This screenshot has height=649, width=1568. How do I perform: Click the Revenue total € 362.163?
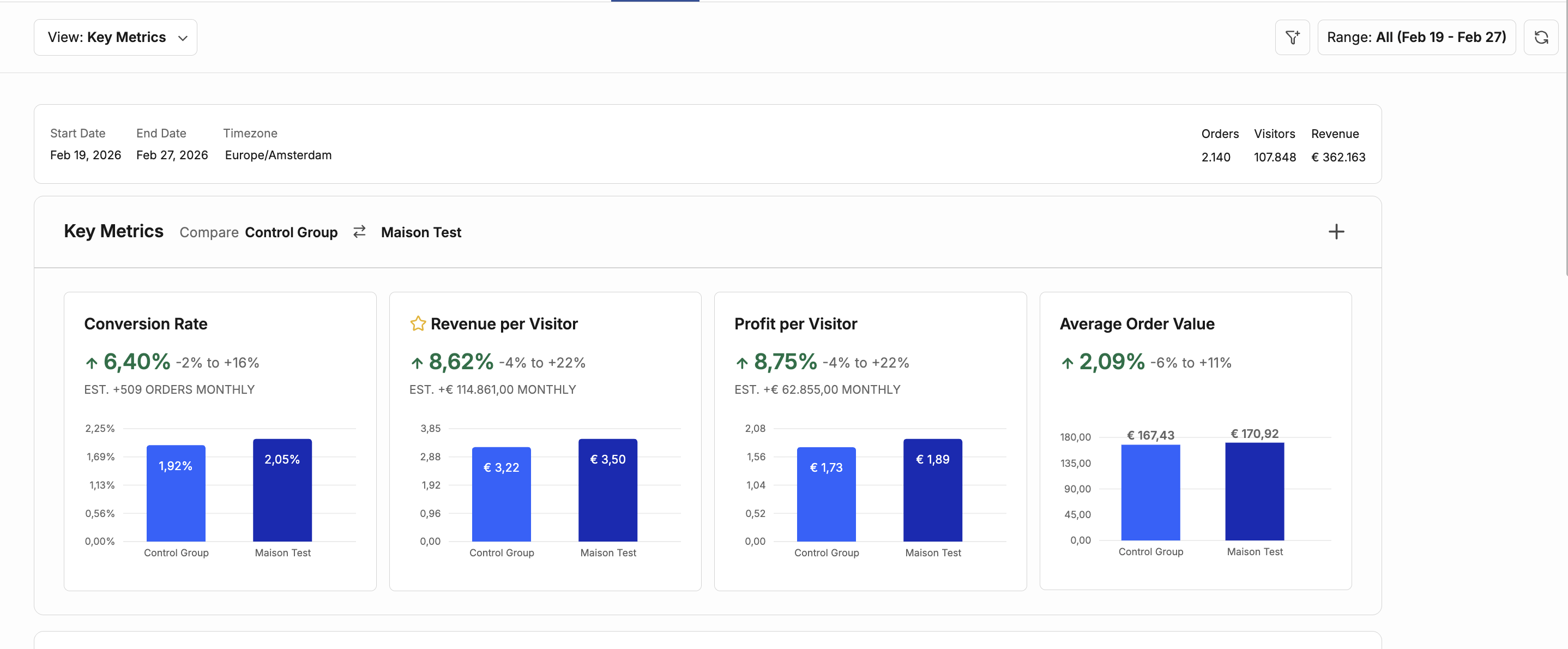(x=1338, y=157)
